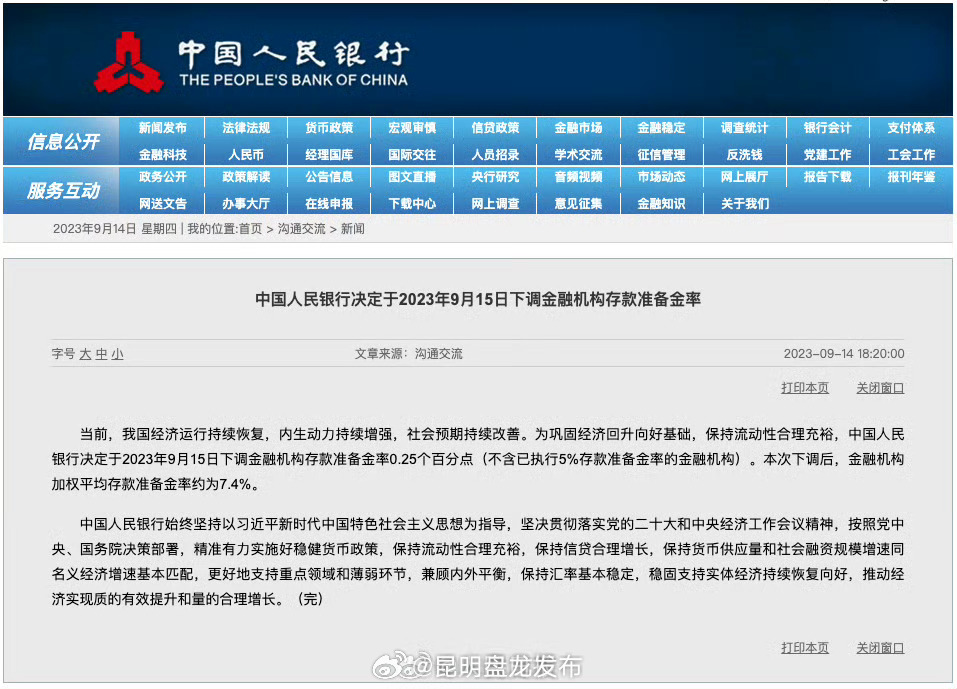Open the 货币政策 menu item
This screenshot has height=689, width=957.
pyautogui.click(x=329, y=128)
